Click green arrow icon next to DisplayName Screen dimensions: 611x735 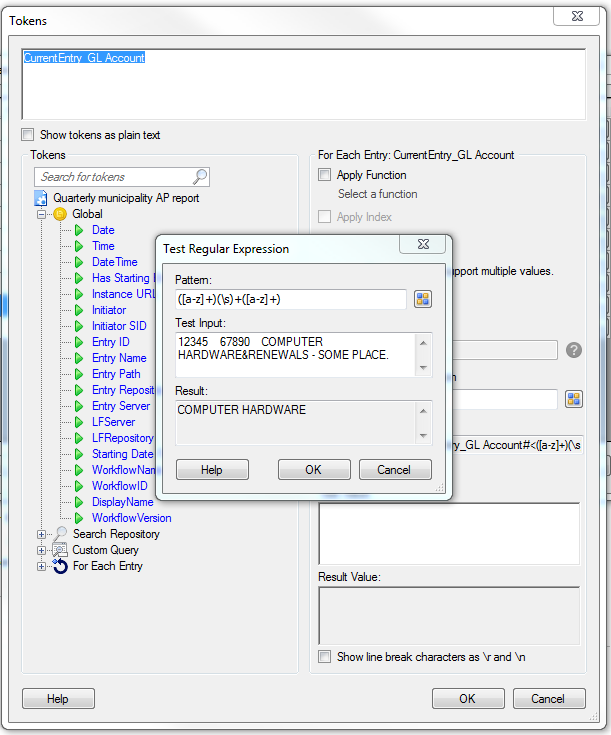pyautogui.click(x=79, y=502)
